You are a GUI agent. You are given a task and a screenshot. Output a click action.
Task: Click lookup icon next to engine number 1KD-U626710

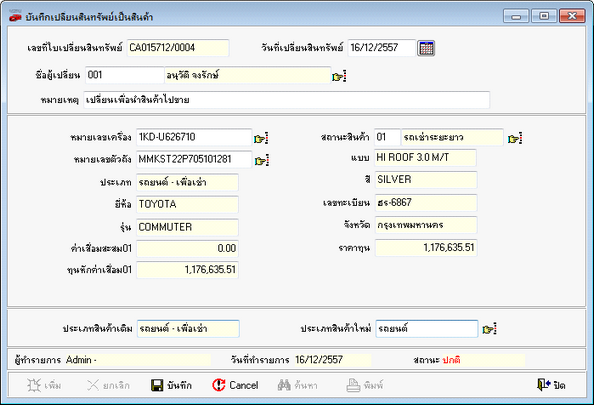(x=261, y=139)
